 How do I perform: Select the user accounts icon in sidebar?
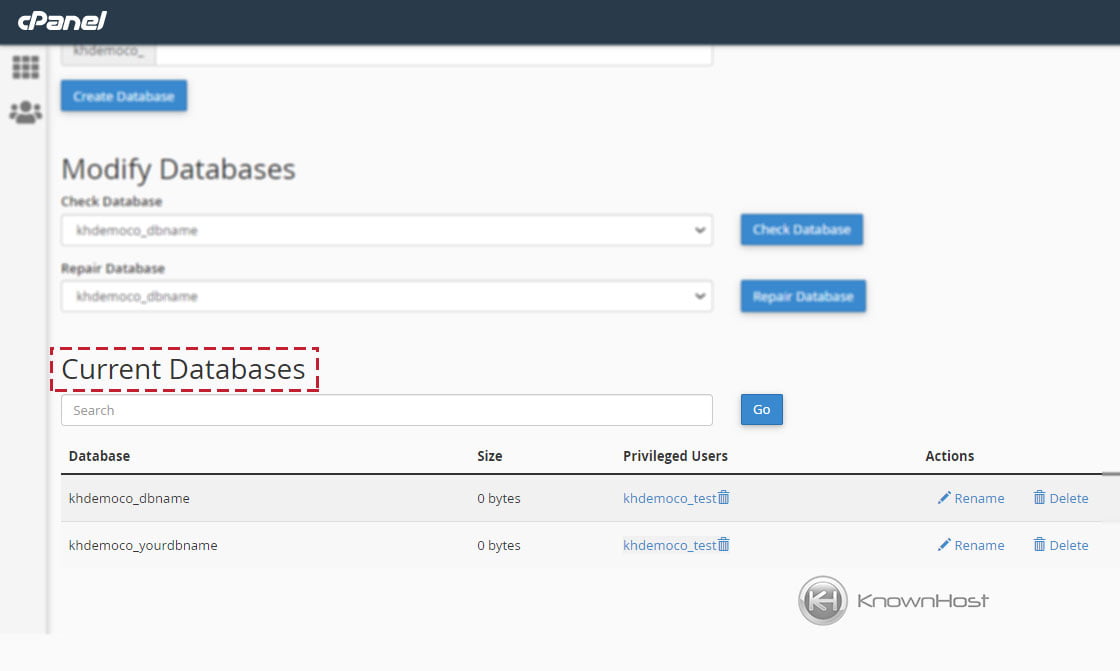pyautogui.click(x=25, y=112)
